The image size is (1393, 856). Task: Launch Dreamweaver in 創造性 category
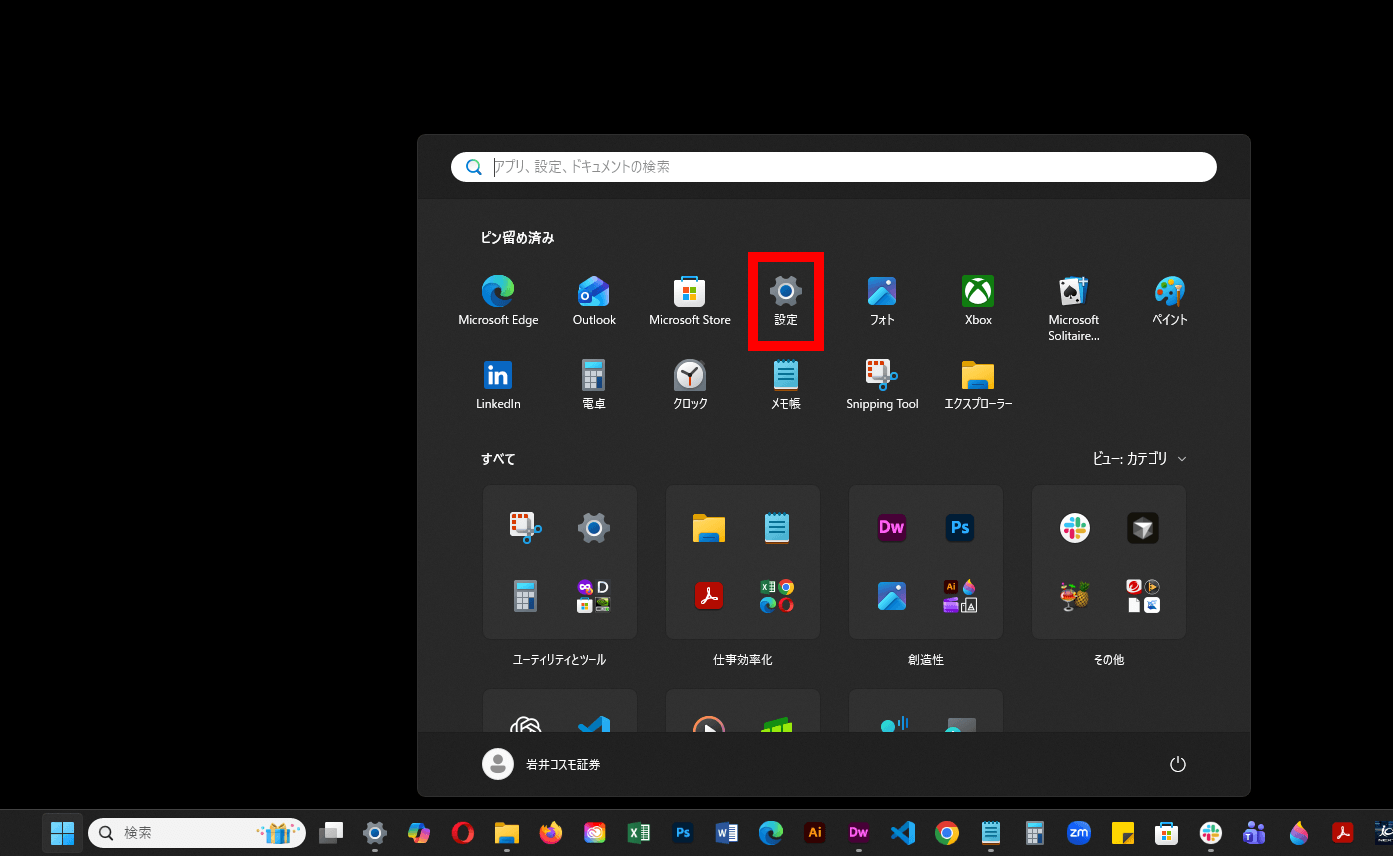892,528
